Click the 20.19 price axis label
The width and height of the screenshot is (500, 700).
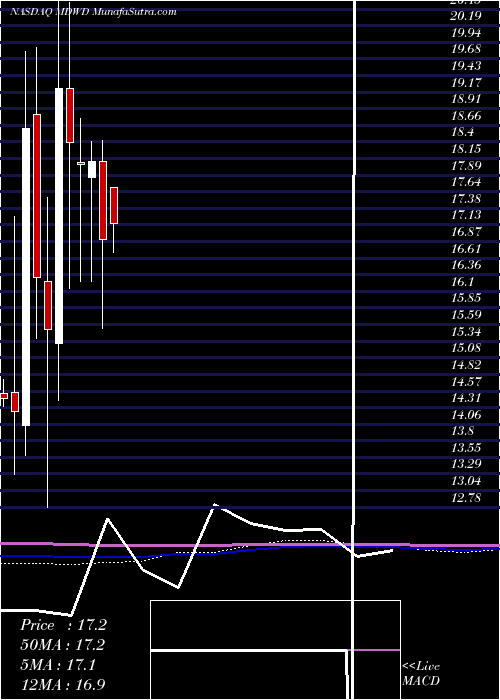coord(467,17)
